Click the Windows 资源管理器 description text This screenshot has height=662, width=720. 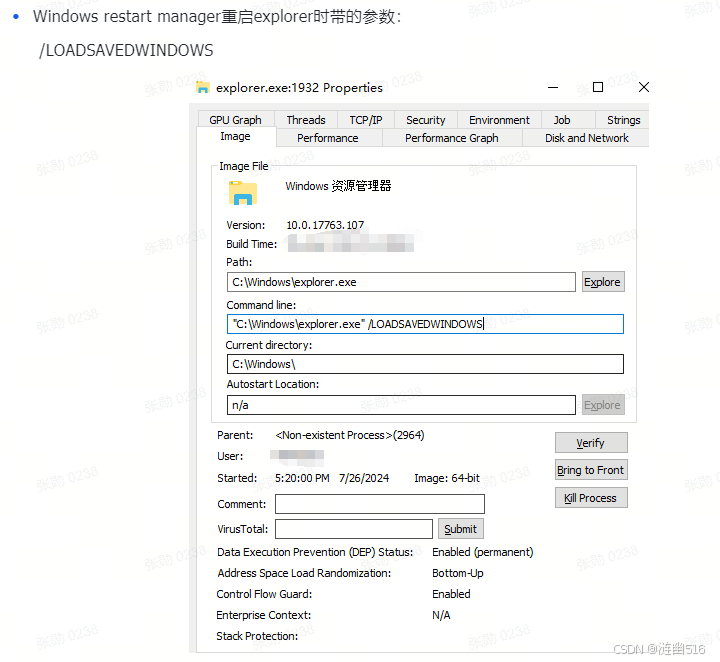338,186
